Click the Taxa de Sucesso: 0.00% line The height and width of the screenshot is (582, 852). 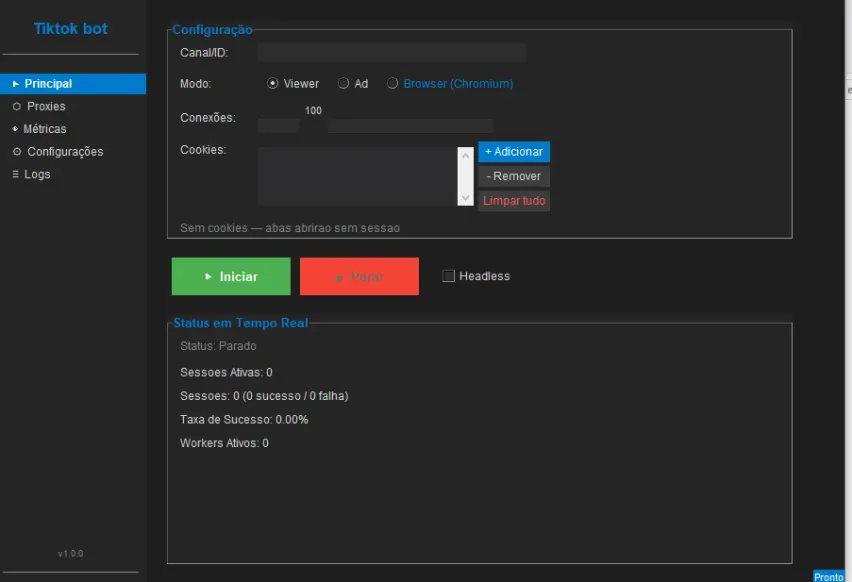[244, 420]
